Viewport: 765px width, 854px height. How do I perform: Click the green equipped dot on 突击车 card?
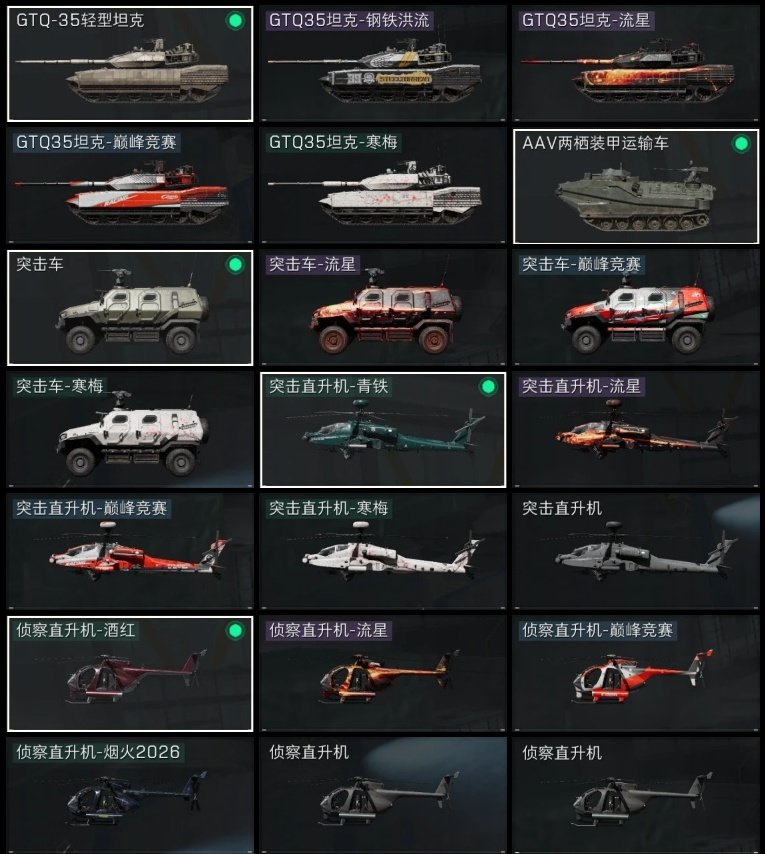point(235,265)
